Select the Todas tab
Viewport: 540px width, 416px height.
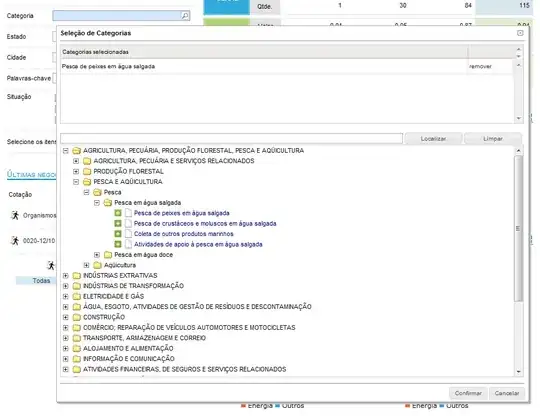point(41,281)
